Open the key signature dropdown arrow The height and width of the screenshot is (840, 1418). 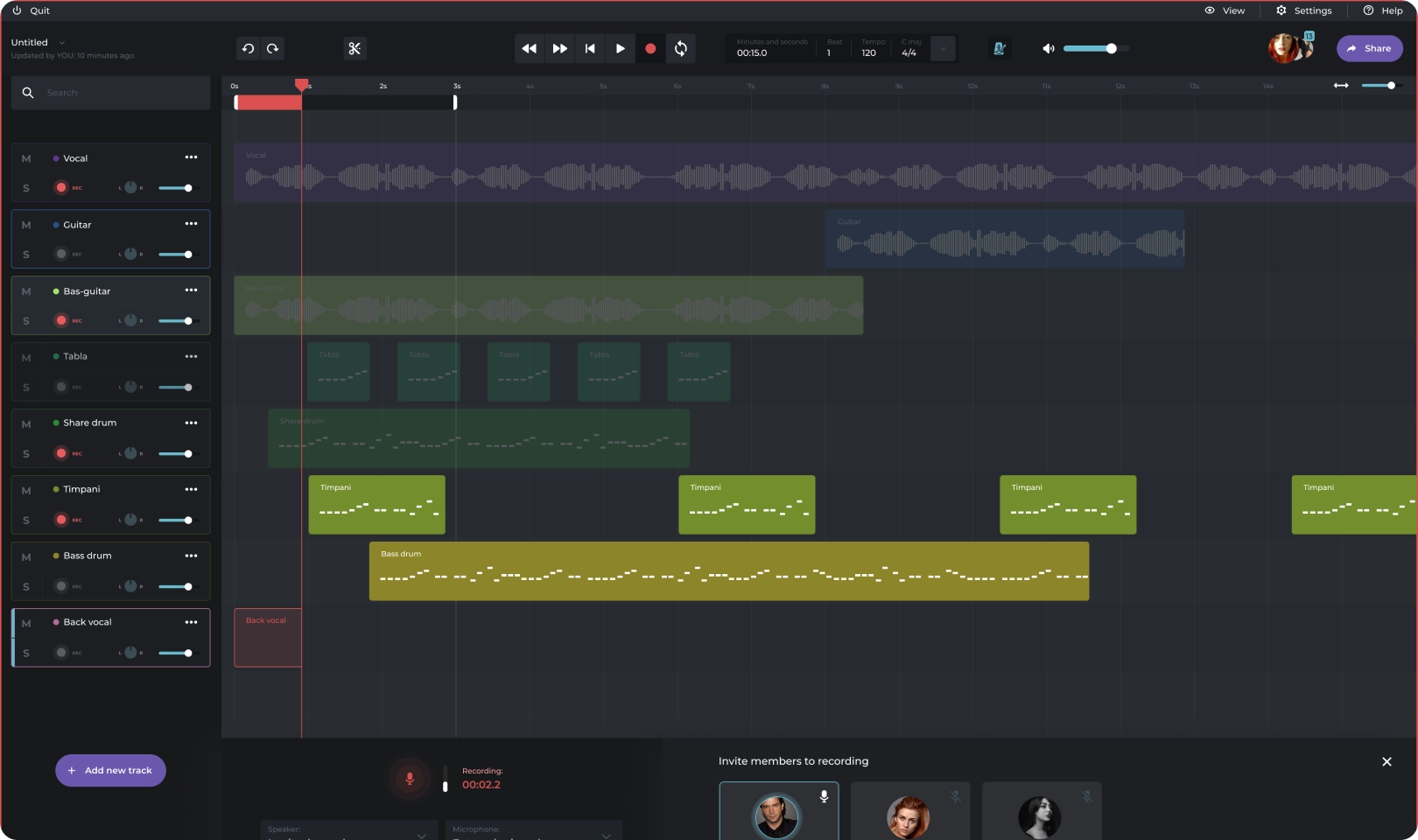[943, 49]
